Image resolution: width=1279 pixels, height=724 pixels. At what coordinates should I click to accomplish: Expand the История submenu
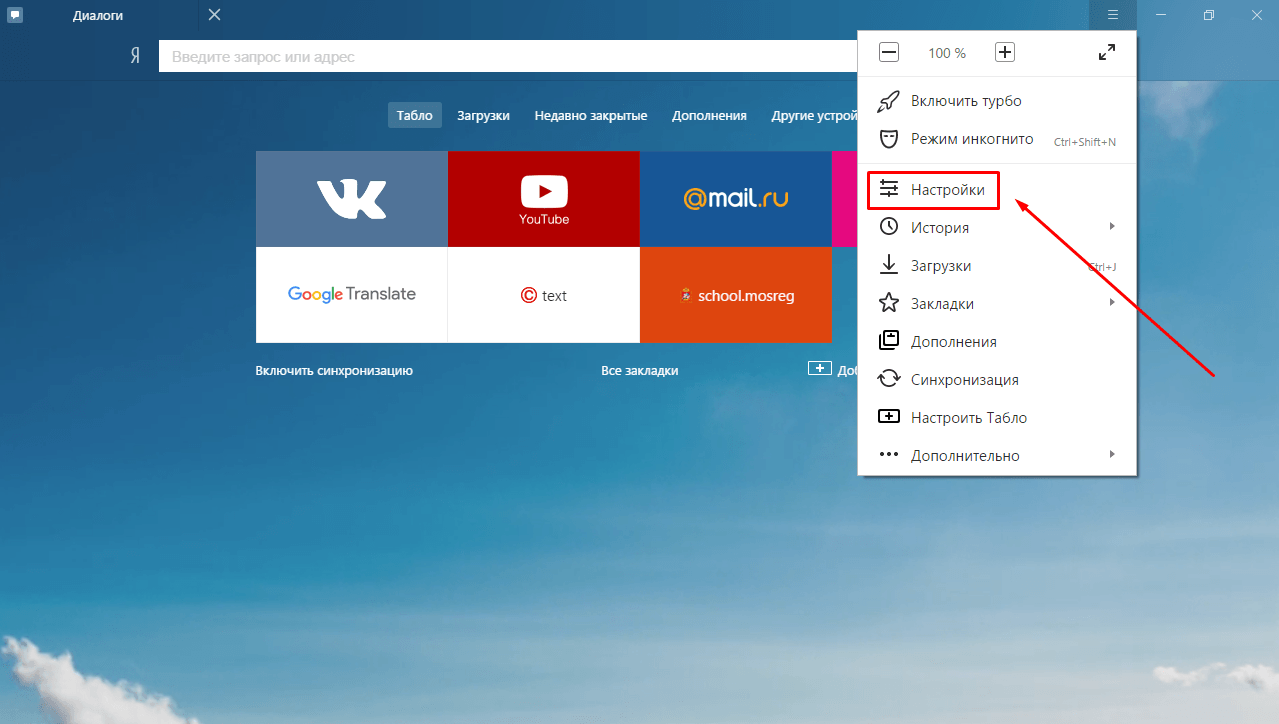tap(997, 227)
